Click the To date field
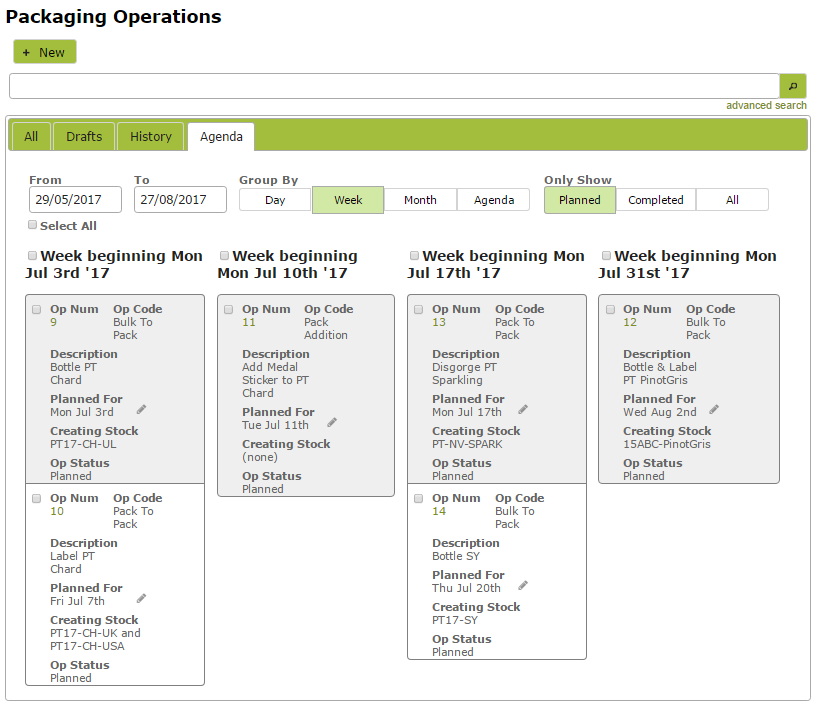Screen dimensions: 818x706 (181, 199)
